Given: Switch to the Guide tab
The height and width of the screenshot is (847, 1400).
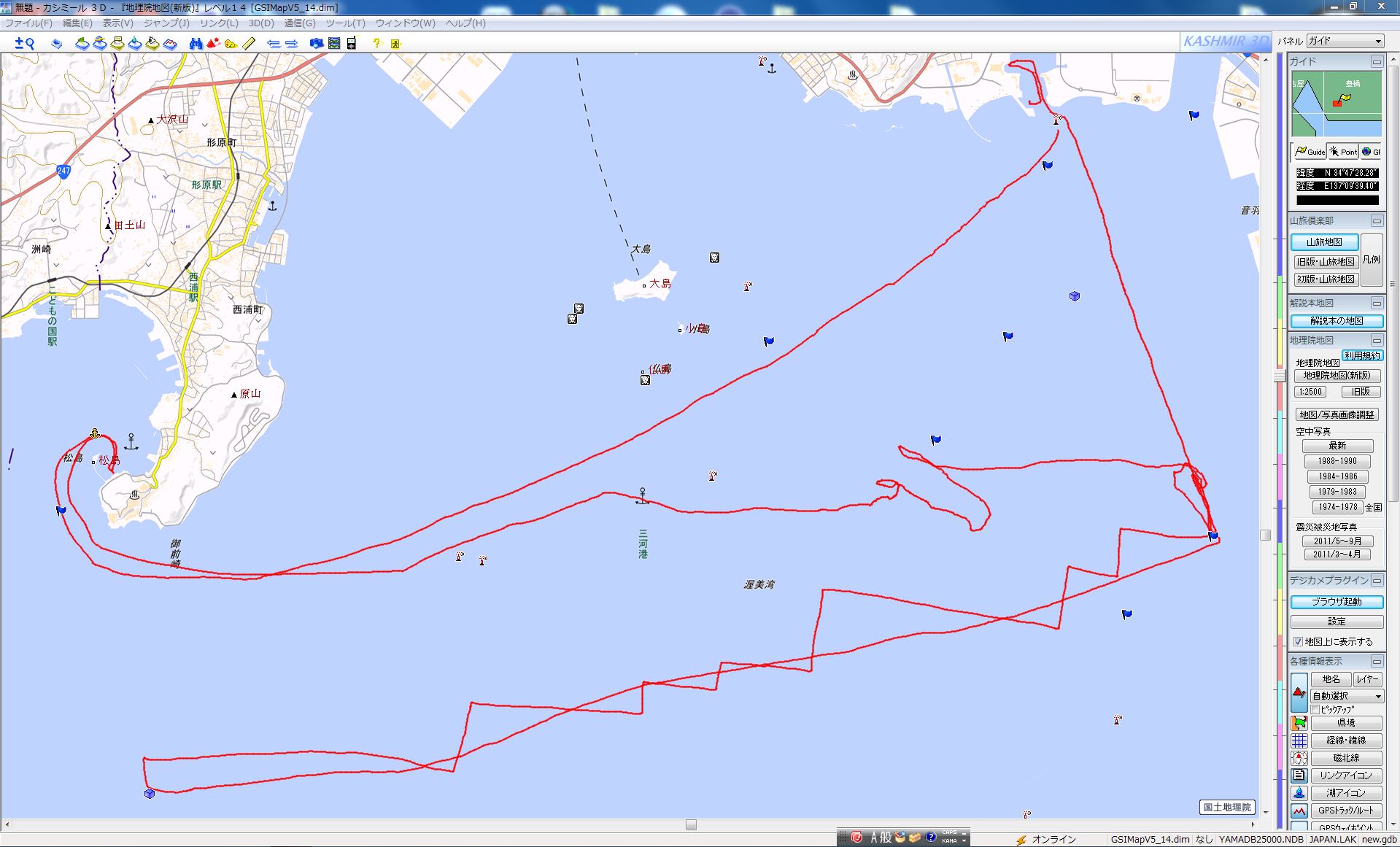Looking at the screenshot, I should (x=1310, y=152).
